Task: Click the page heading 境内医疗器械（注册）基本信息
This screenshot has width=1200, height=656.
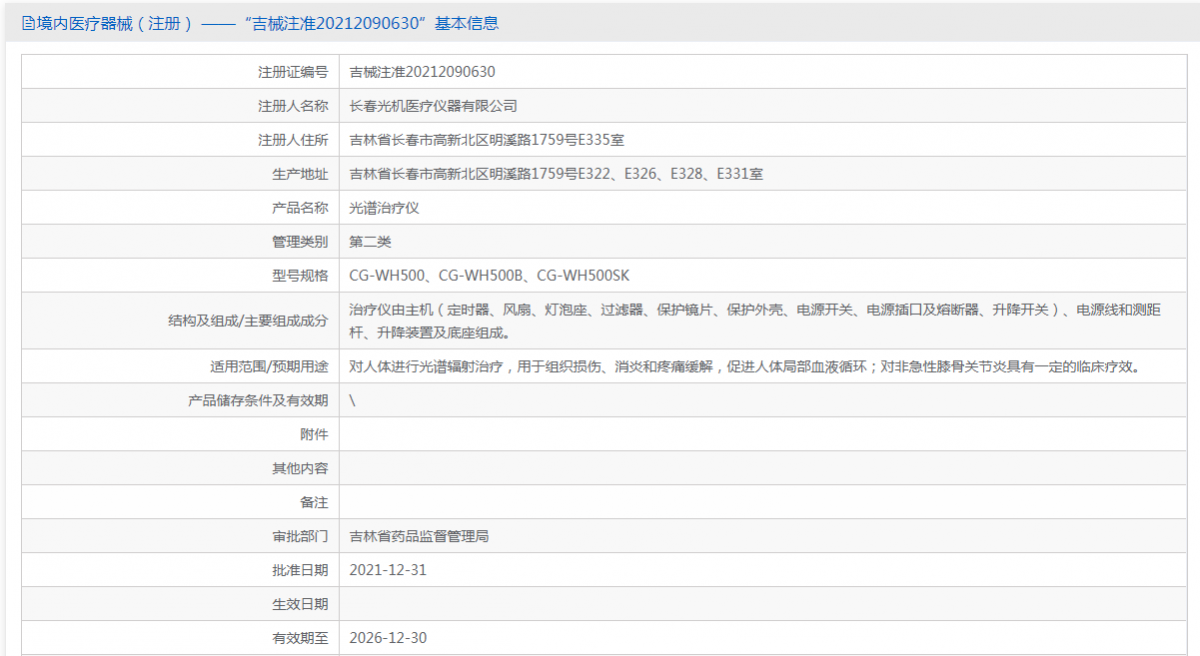Action: (x=267, y=23)
